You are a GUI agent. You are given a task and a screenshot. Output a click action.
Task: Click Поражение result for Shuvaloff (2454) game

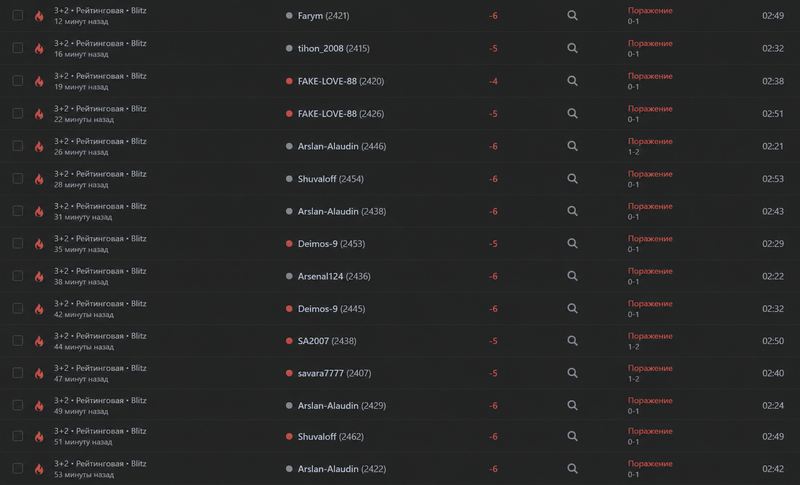[x=650, y=174]
